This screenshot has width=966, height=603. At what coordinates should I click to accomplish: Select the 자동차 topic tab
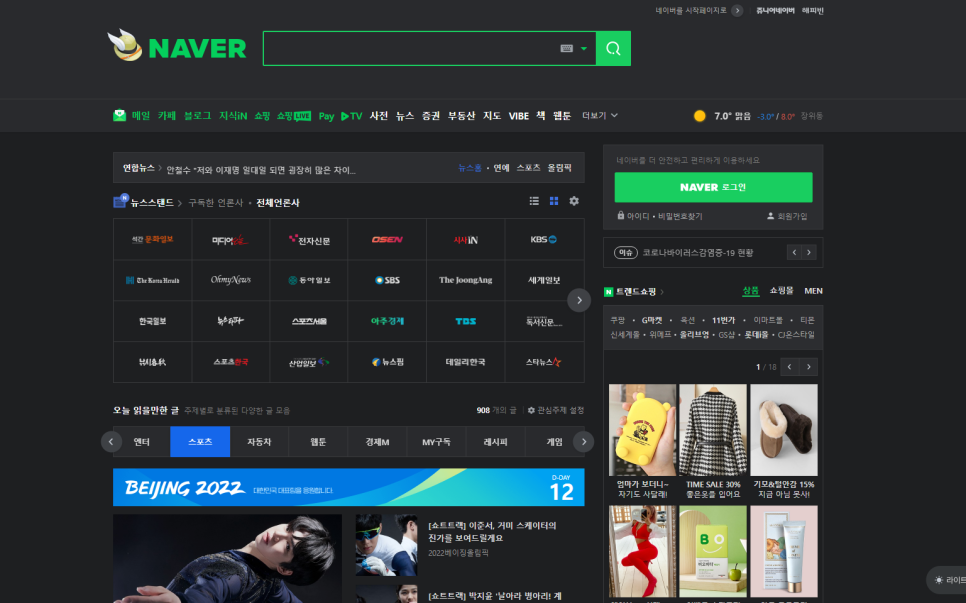[x=259, y=442]
